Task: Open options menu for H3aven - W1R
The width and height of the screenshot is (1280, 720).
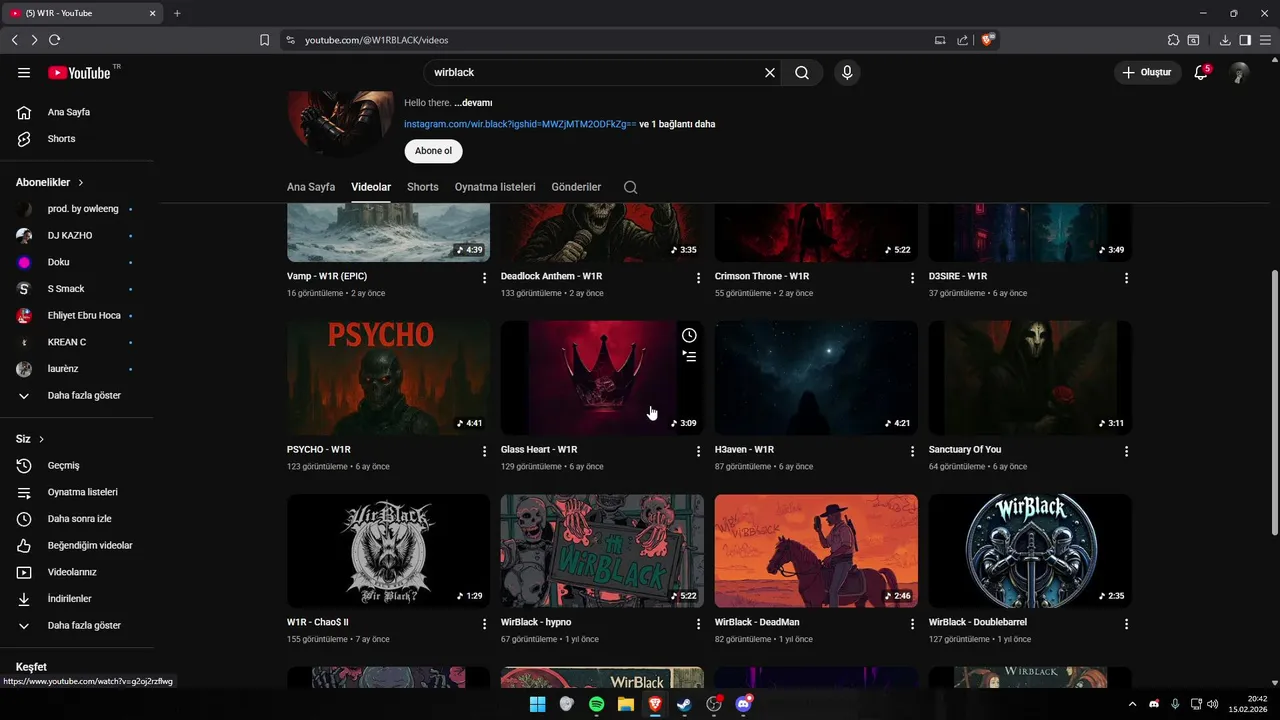Action: tap(912, 452)
